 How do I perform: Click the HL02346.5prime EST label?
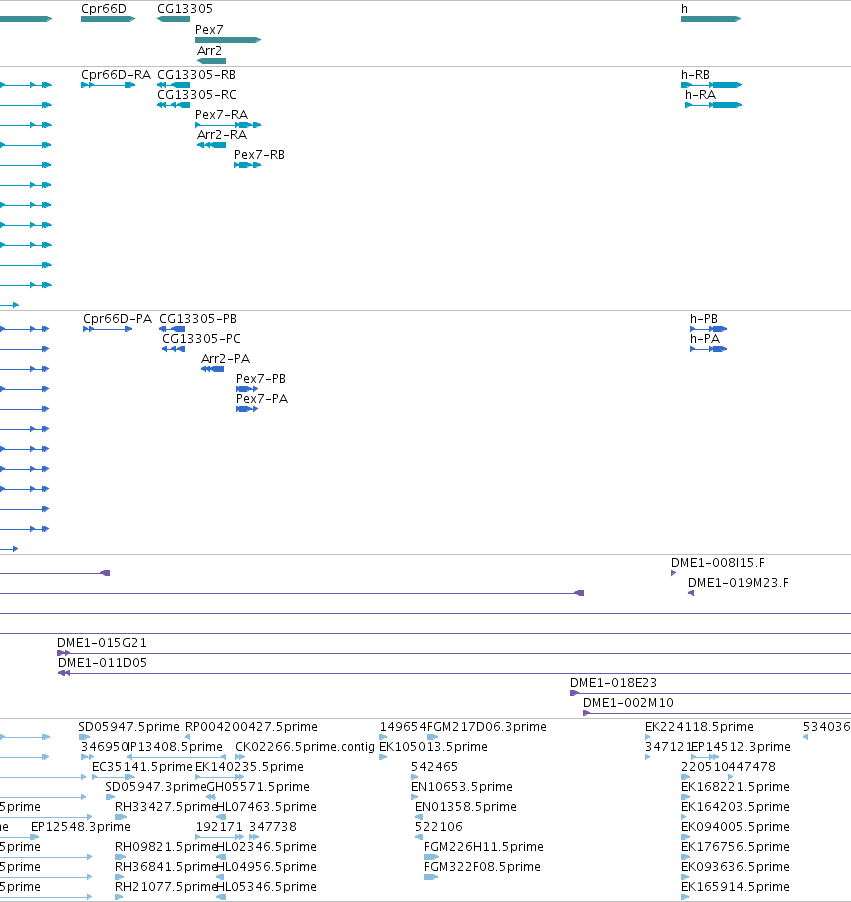point(266,846)
